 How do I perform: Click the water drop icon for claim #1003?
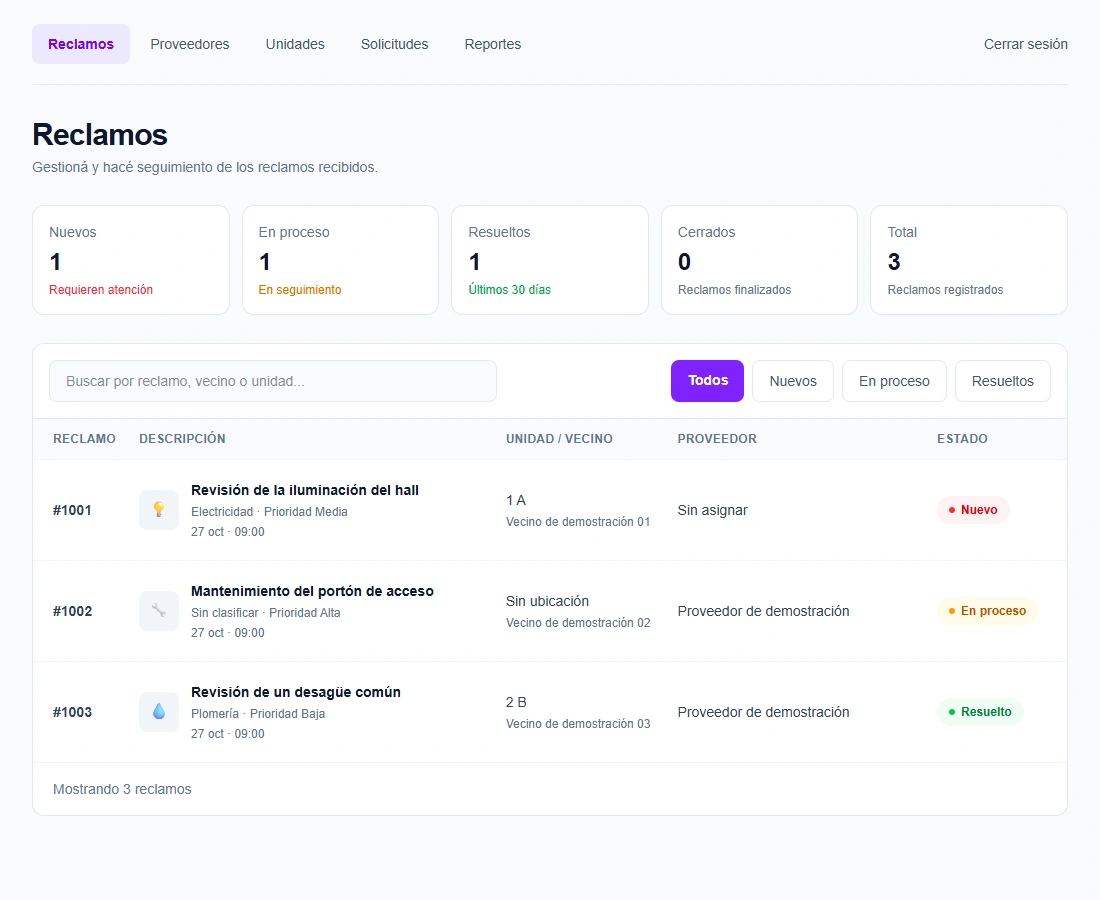tap(159, 712)
